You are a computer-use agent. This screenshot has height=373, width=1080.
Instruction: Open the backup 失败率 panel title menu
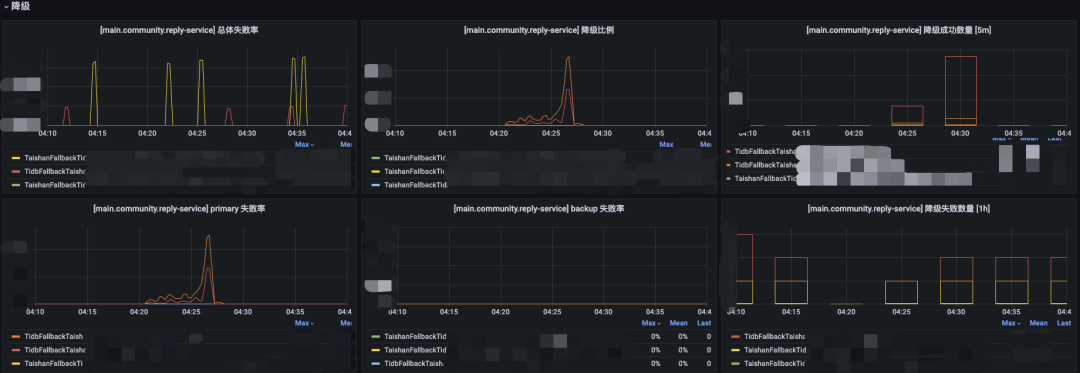coord(539,209)
